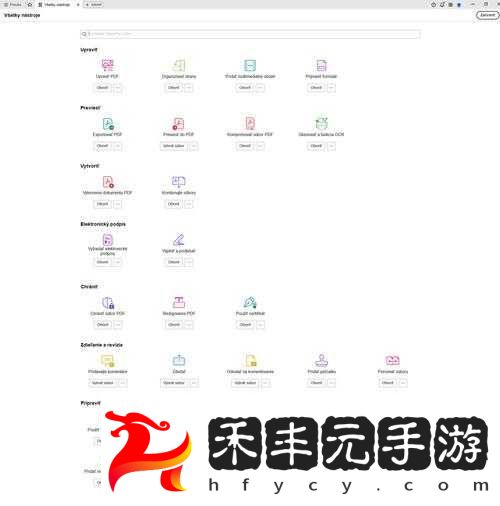Click open under request e-signatures
500x506 pixels.
point(102,262)
